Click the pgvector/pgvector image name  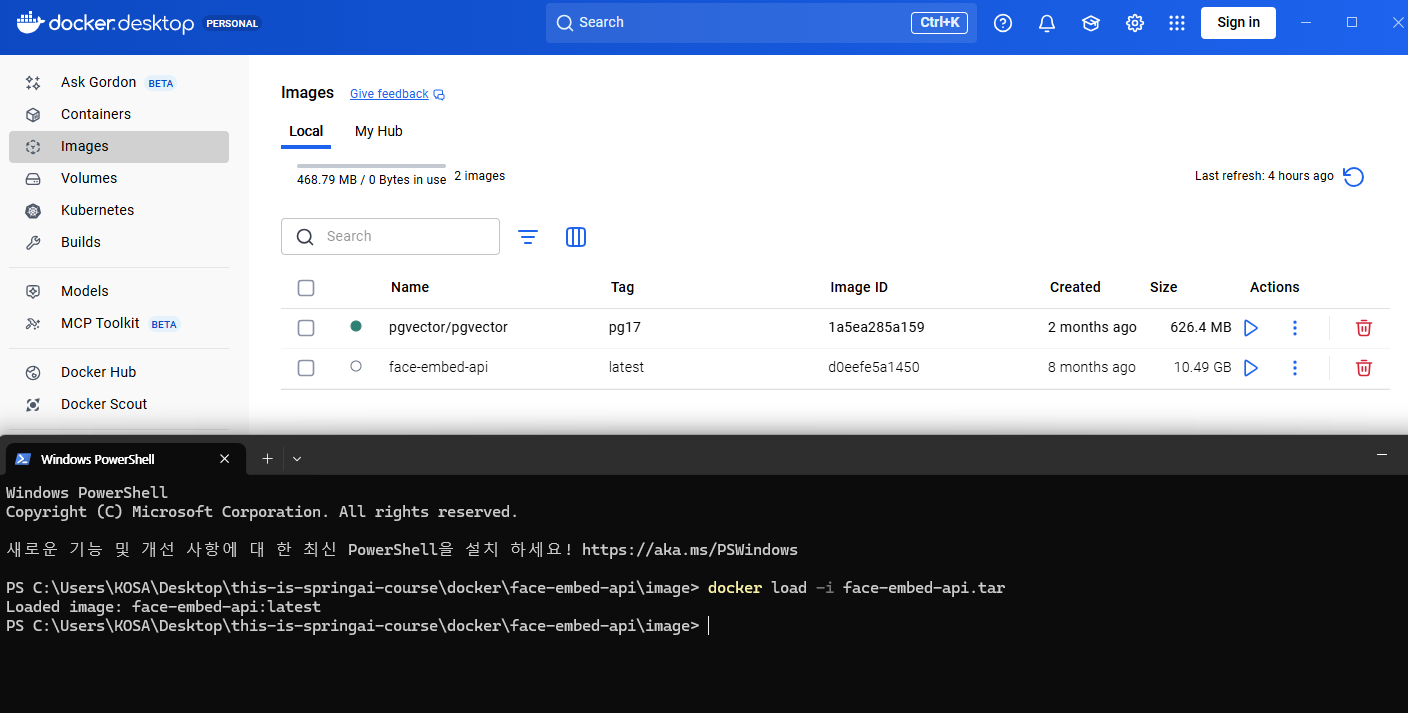click(x=448, y=327)
